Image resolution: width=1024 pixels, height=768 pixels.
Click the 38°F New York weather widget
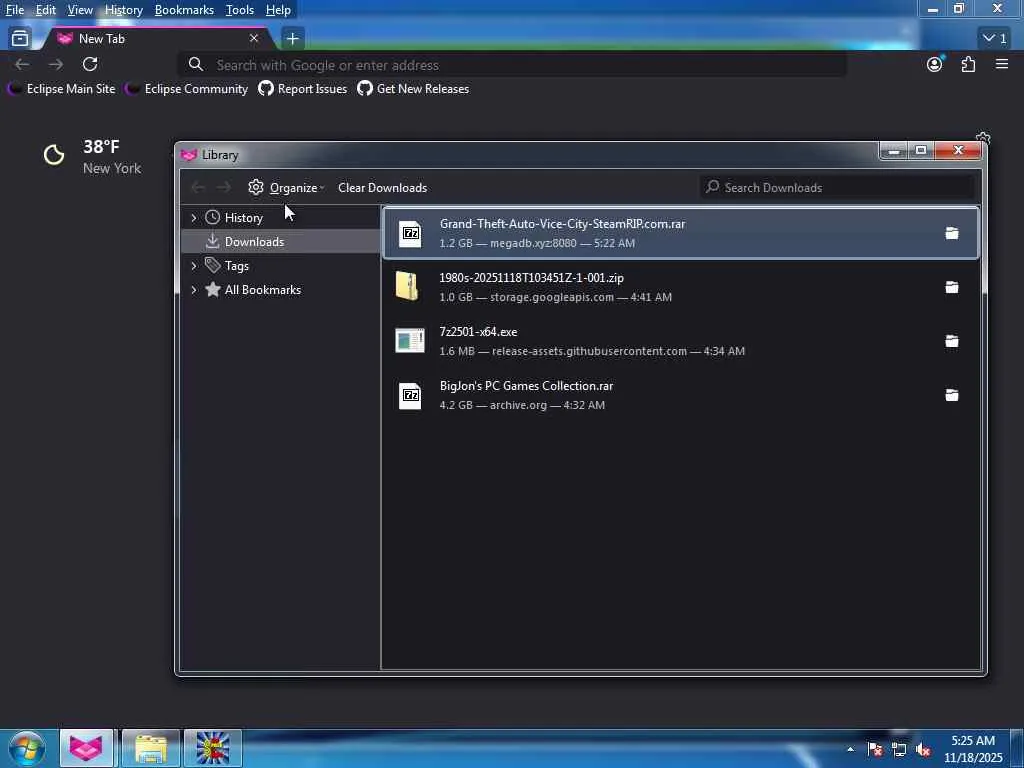point(92,157)
